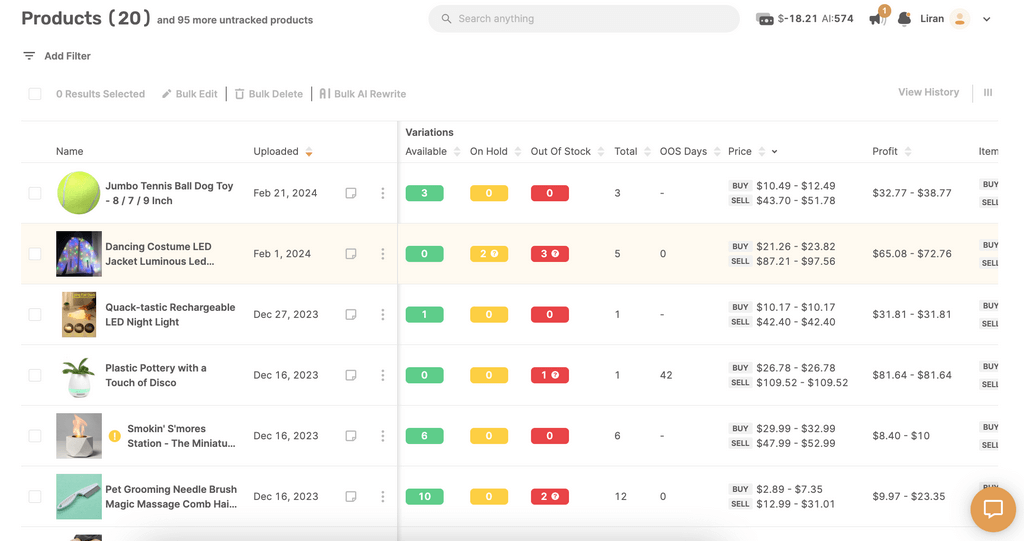Screen dimensions: 1024x541
Task: Click the Name column header
Action: (69, 152)
